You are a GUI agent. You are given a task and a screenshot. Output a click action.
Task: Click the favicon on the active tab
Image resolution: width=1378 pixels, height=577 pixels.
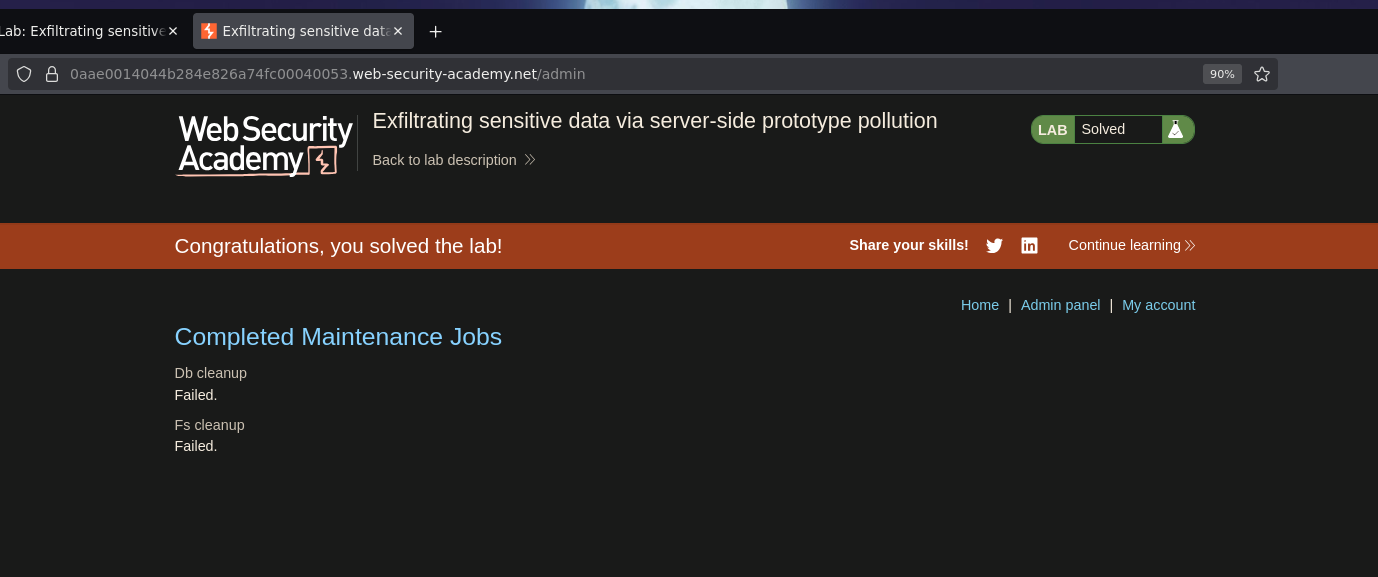coord(209,31)
